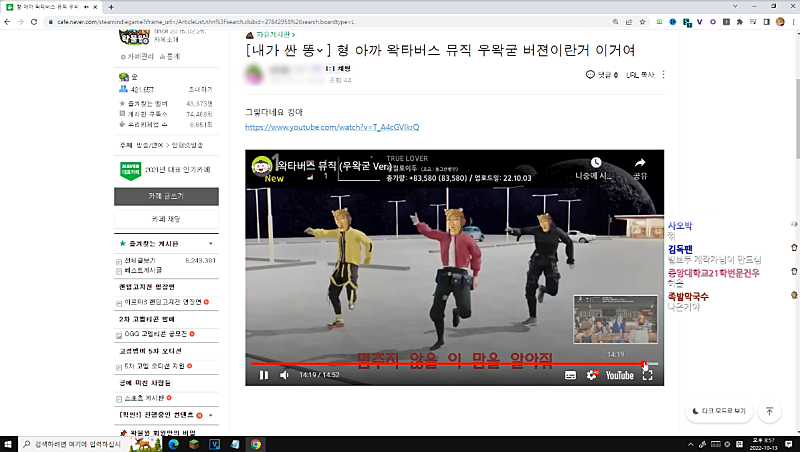This screenshot has height=452, width=800.
Task: Click the video picture-in-picture inset thumbnail
Action: (615, 319)
